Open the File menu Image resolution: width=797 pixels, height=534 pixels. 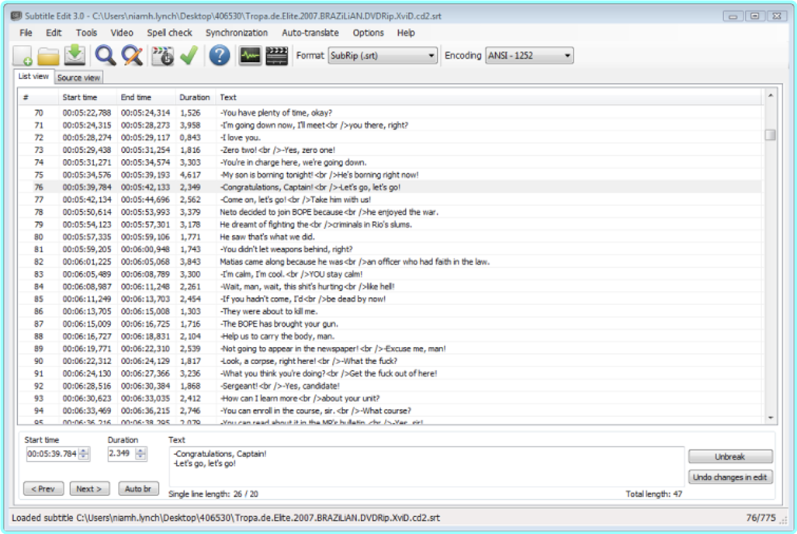tap(26, 33)
